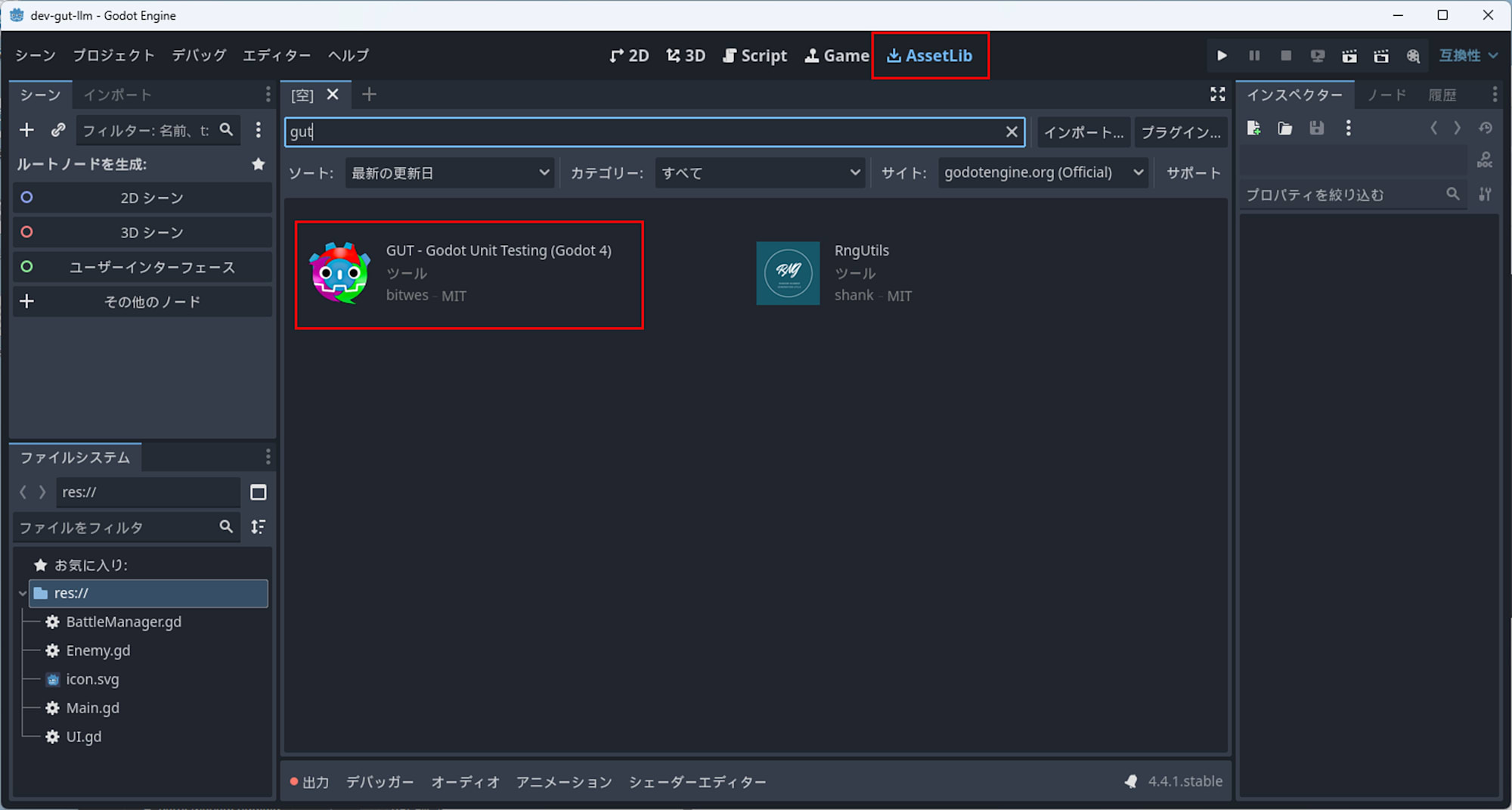This screenshot has width=1512, height=810.
Task: Click file sort order icon
Action: tap(259, 526)
